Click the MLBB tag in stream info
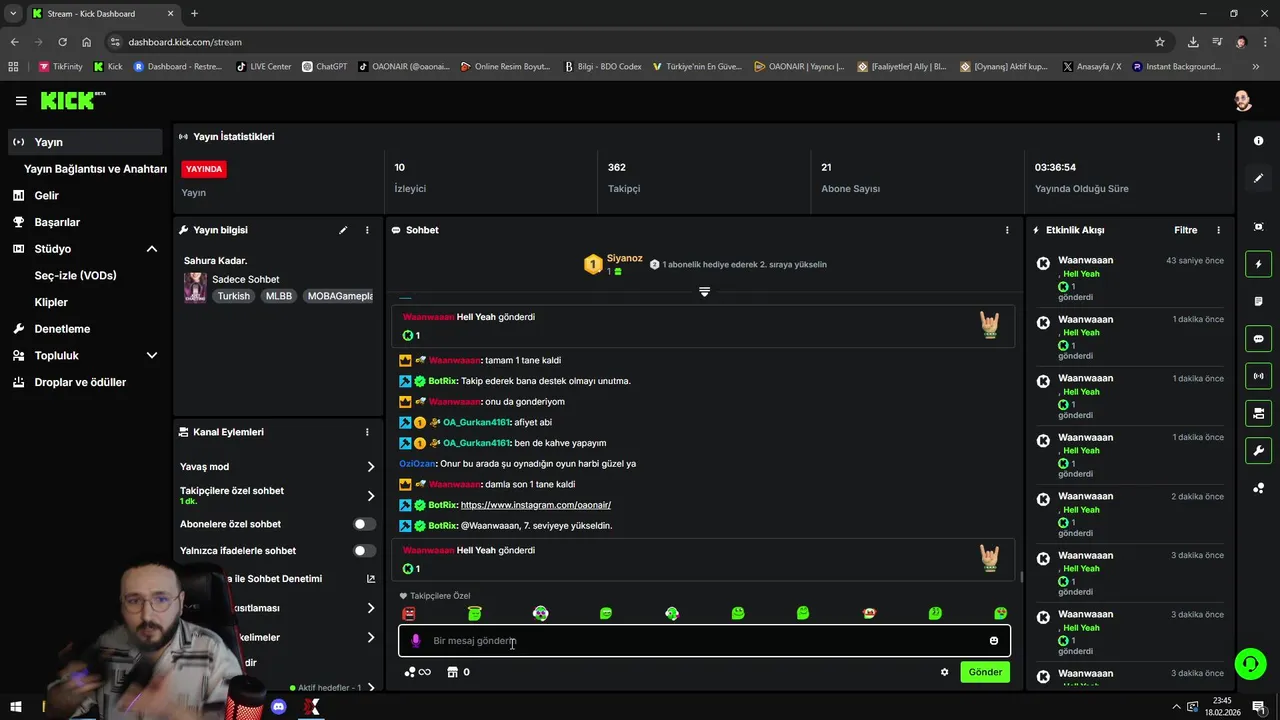Image resolution: width=1280 pixels, height=720 pixels. click(x=278, y=296)
